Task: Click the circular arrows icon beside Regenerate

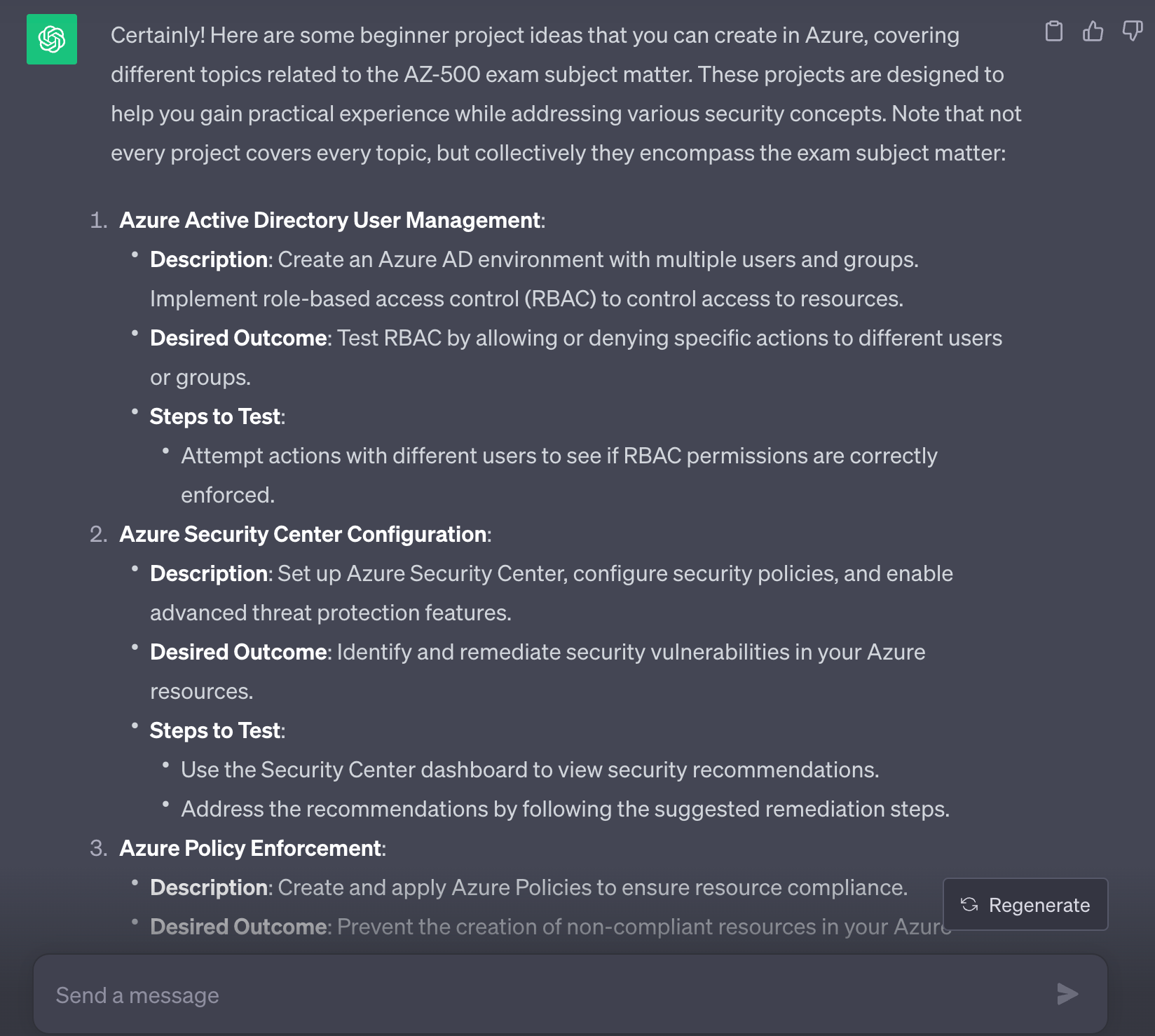Action: tap(969, 904)
